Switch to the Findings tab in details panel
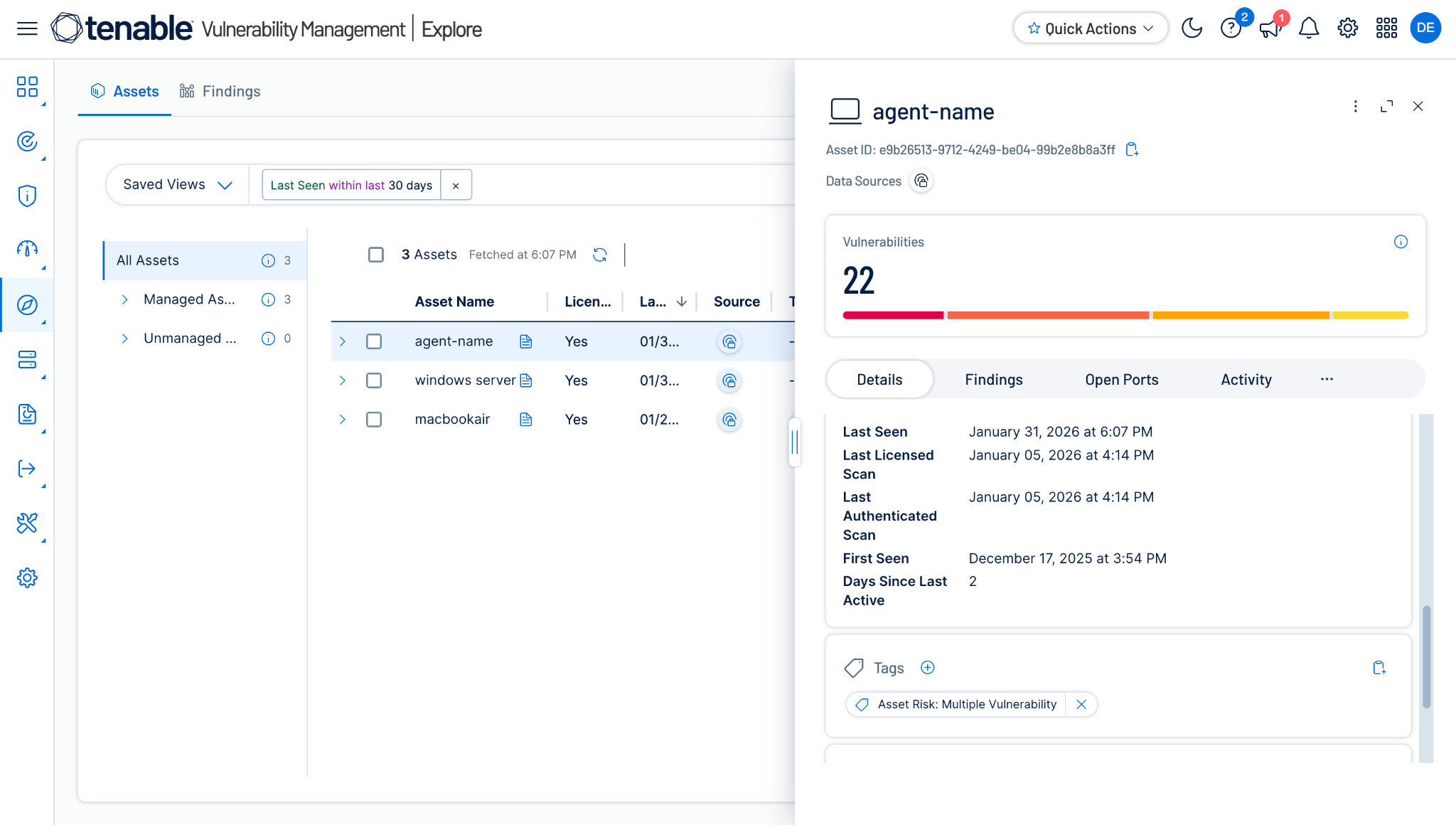The width and height of the screenshot is (1456, 825). point(994,380)
